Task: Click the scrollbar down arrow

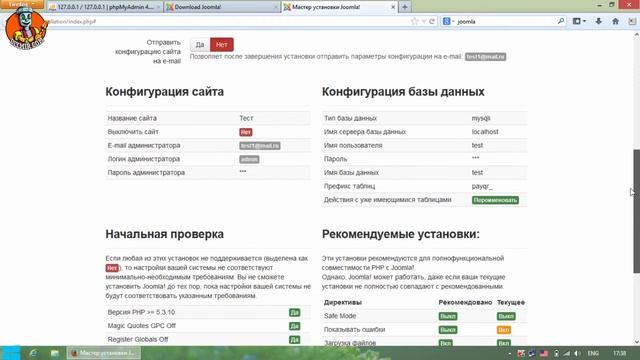Action: 636,342
